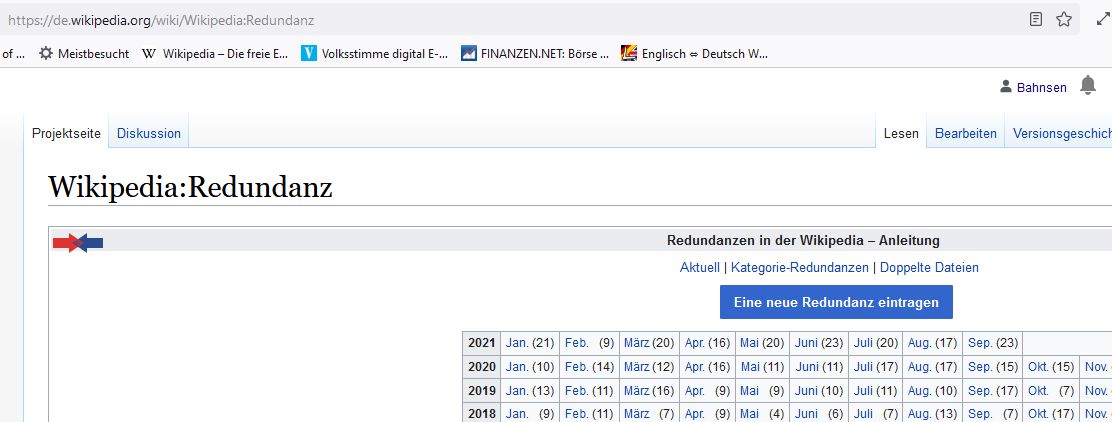
Task: Click Redundanzen in der Wikipedia – Anleitung header
Action: click(x=803, y=240)
